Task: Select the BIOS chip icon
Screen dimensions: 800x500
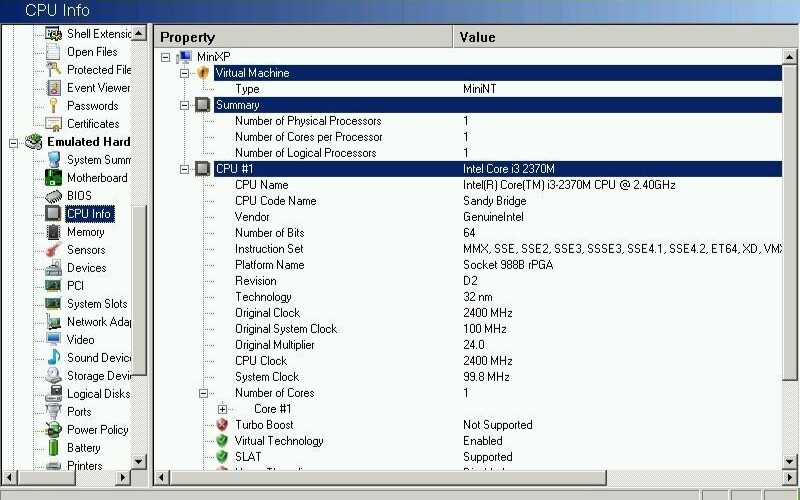Action: point(53,196)
